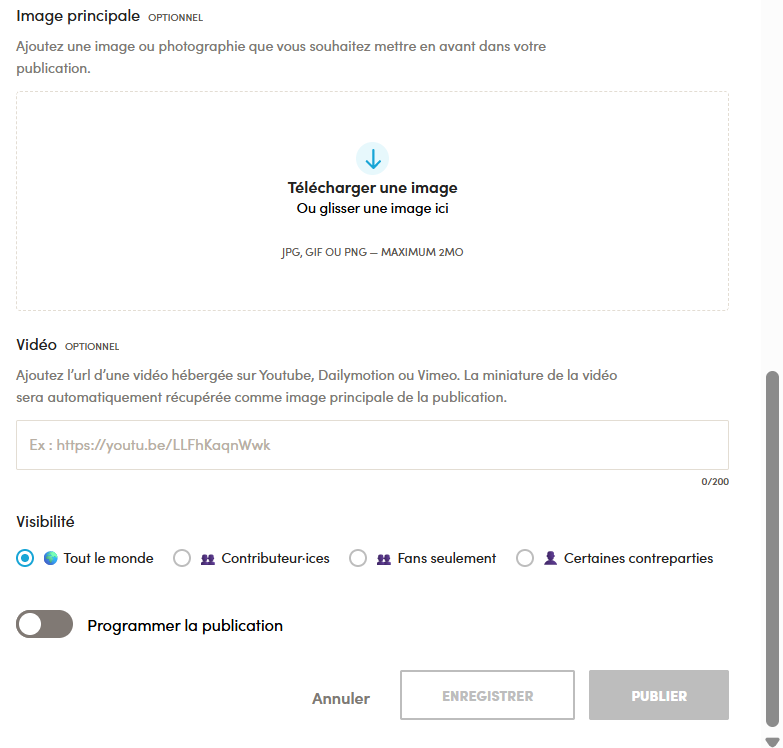Select the Contributeur·ices radio button

(x=182, y=558)
